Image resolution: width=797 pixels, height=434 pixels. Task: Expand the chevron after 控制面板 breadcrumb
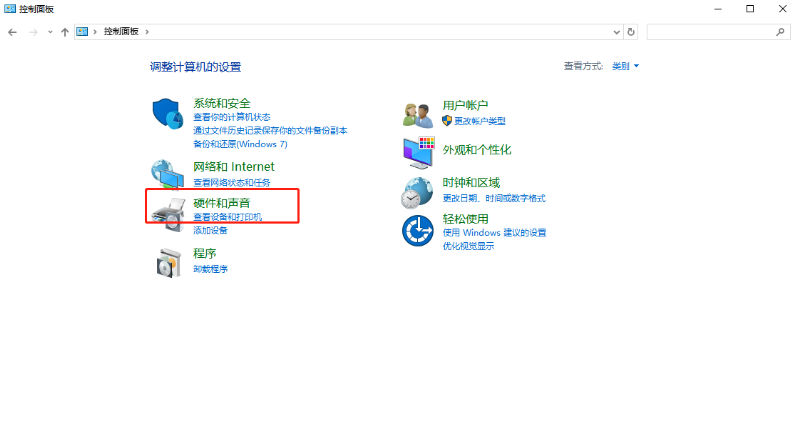click(146, 32)
